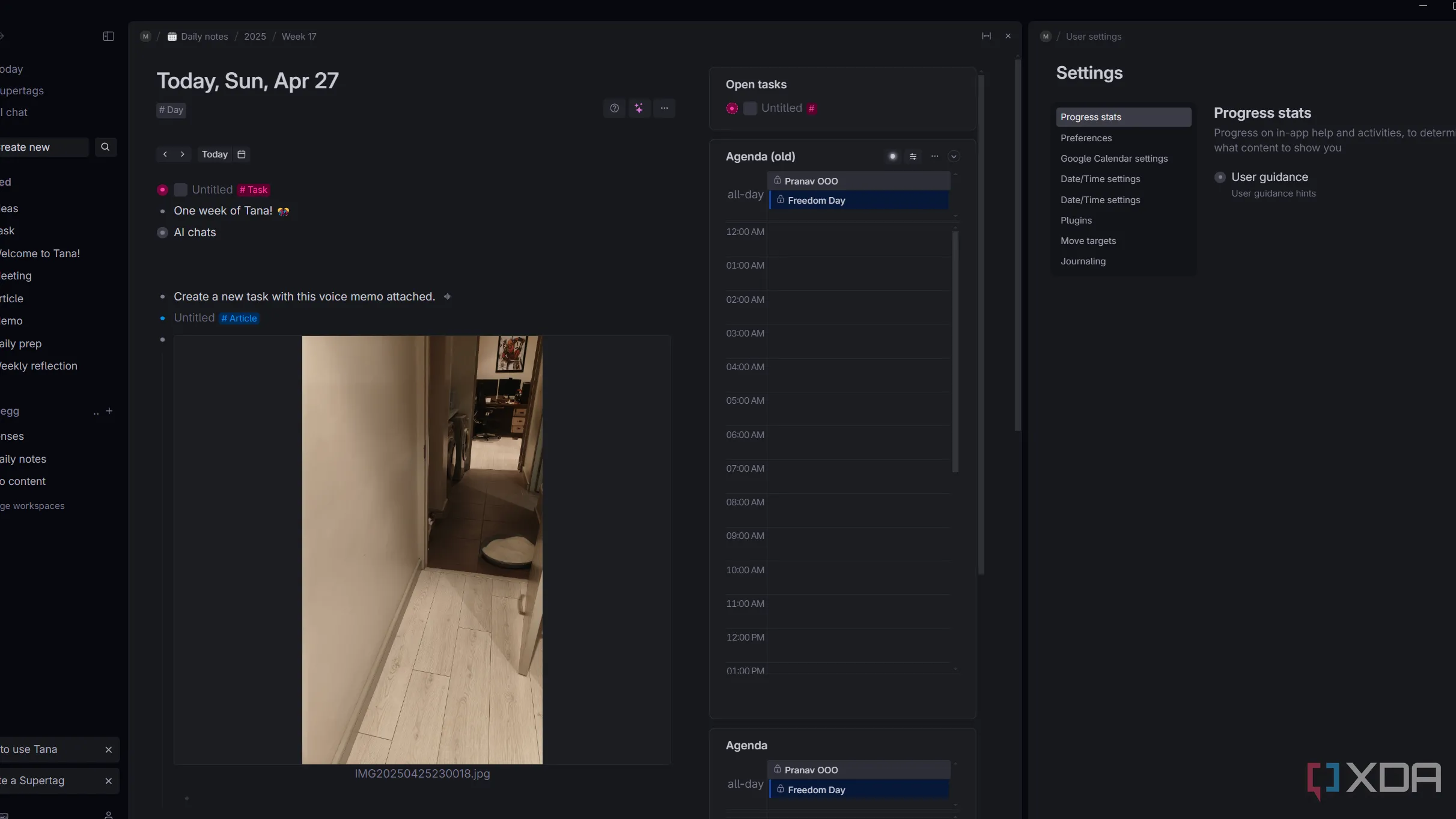
Task: Click the workspace M icon in Daily notes breadcrumb
Action: 145,36
